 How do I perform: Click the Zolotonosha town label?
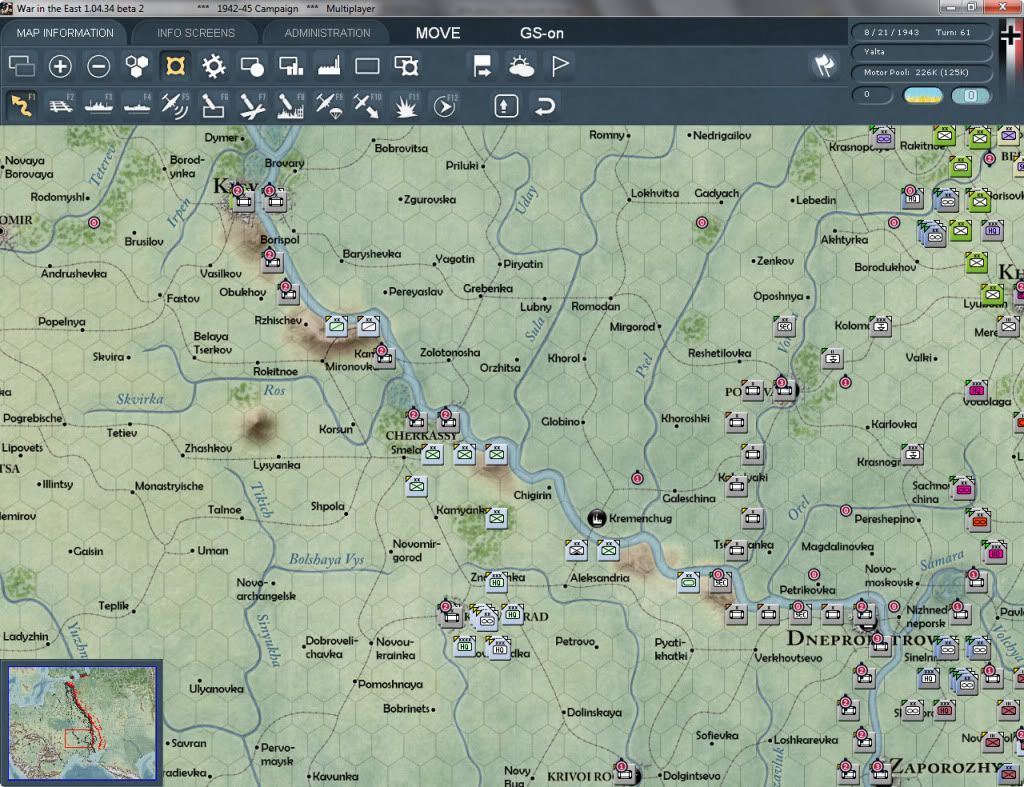[450, 353]
